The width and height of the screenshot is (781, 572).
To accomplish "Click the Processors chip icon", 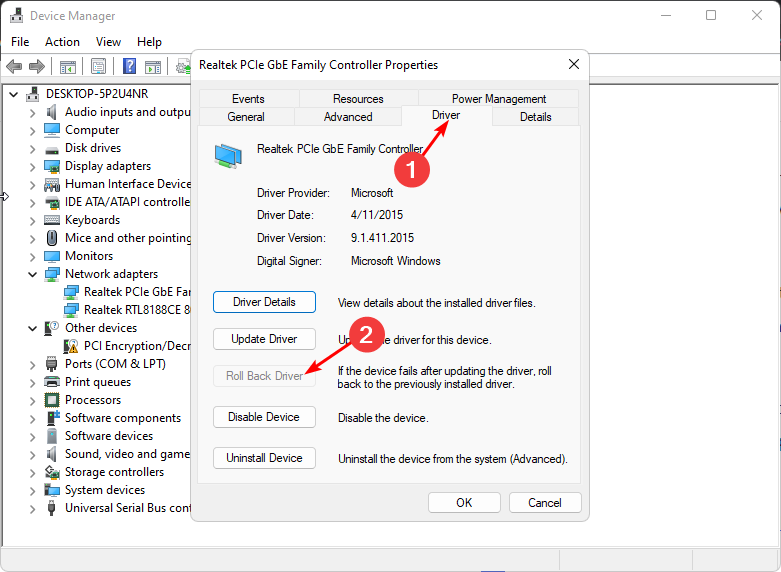I will click(52, 400).
